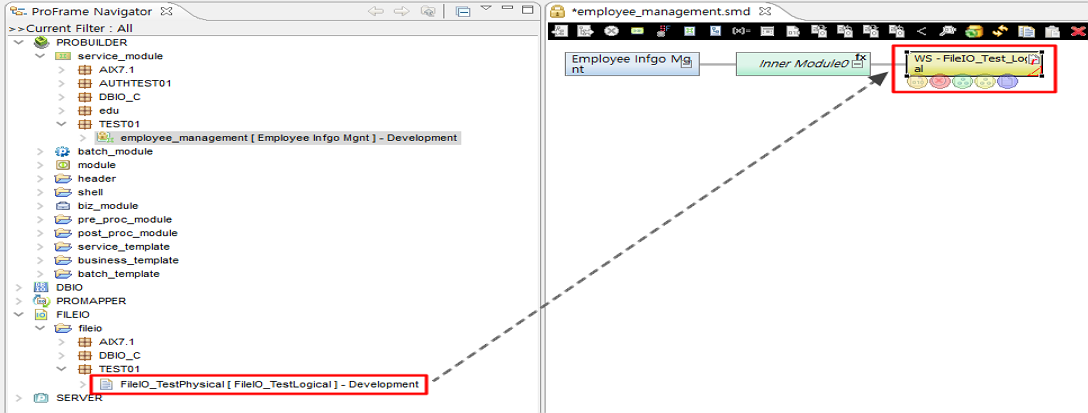The image size is (1088, 413).
Task: Click Collapse All icon in ProFrame Navigator
Action: [463, 12]
